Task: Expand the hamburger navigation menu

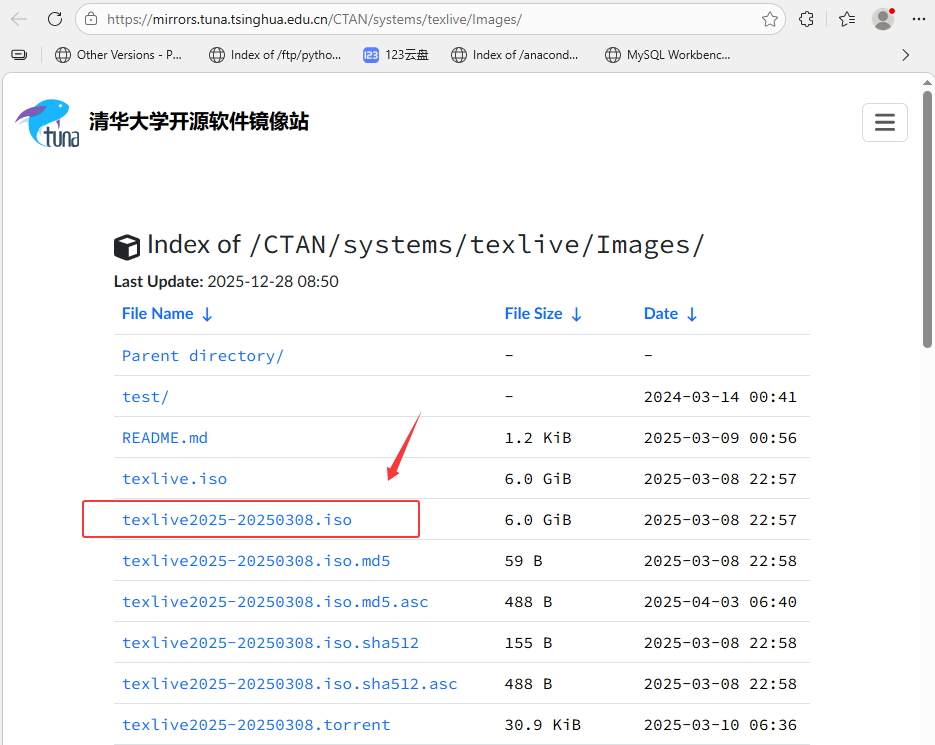Action: pyautogui.click(x=884, y=122)
